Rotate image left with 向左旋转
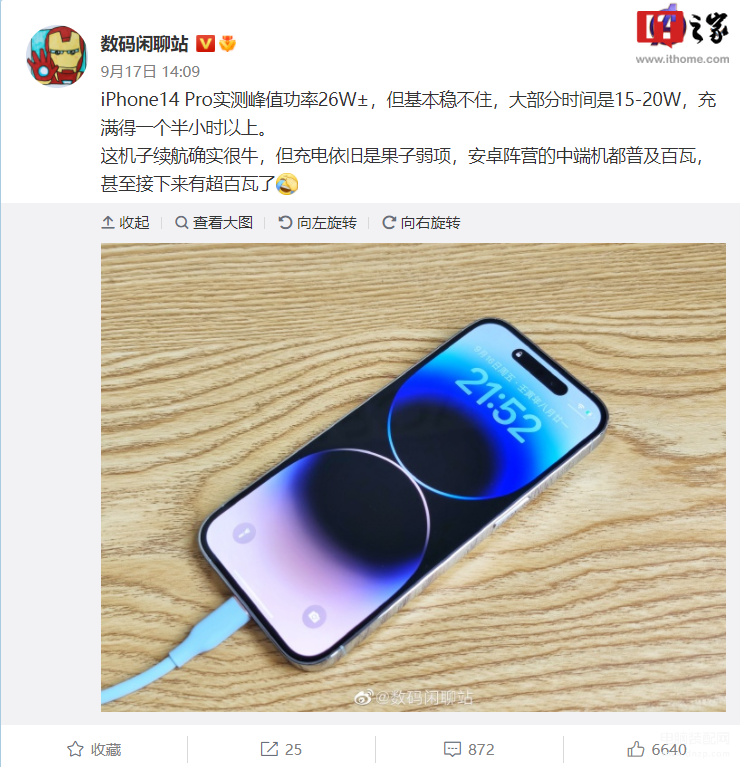The image size is (740, 767). click(317, 223)
